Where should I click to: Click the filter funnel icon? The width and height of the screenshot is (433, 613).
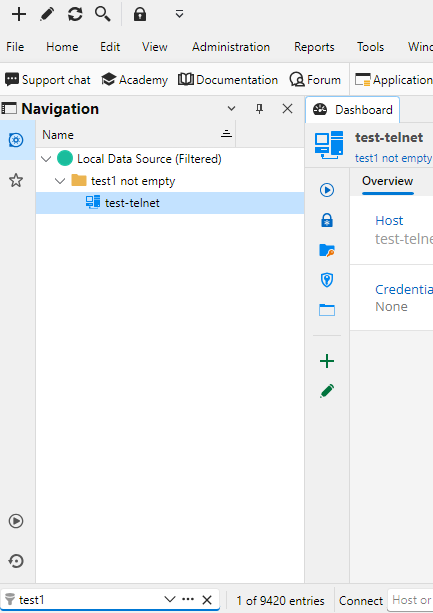(x=10, y=600)
